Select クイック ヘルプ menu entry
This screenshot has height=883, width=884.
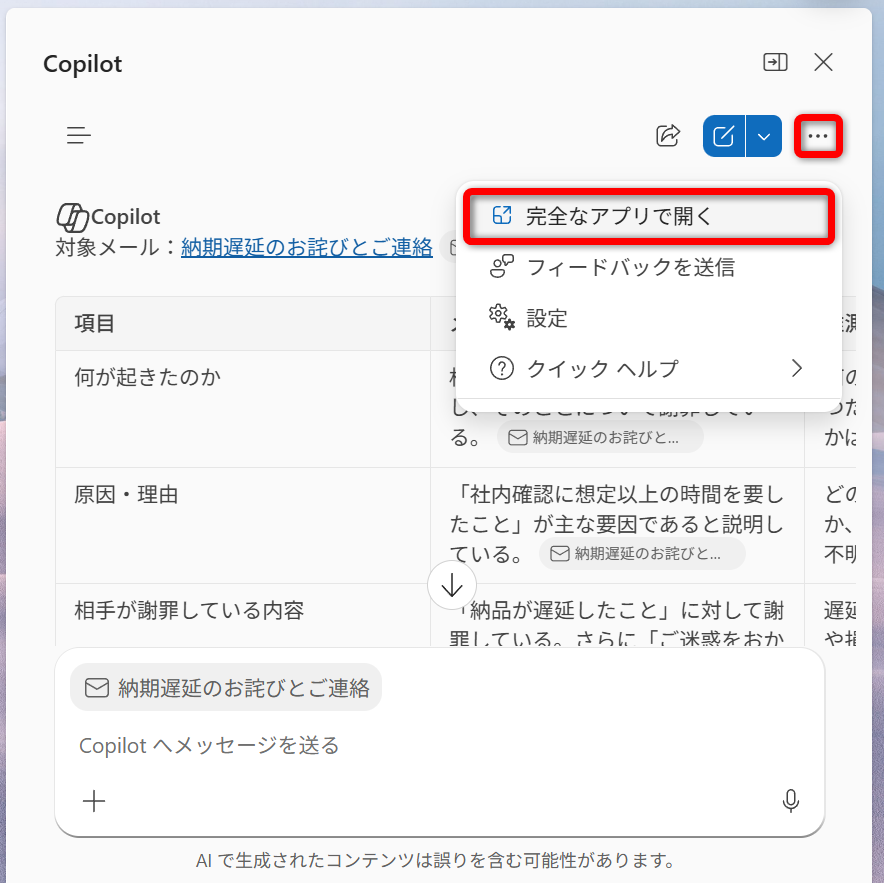pos(649,369)
